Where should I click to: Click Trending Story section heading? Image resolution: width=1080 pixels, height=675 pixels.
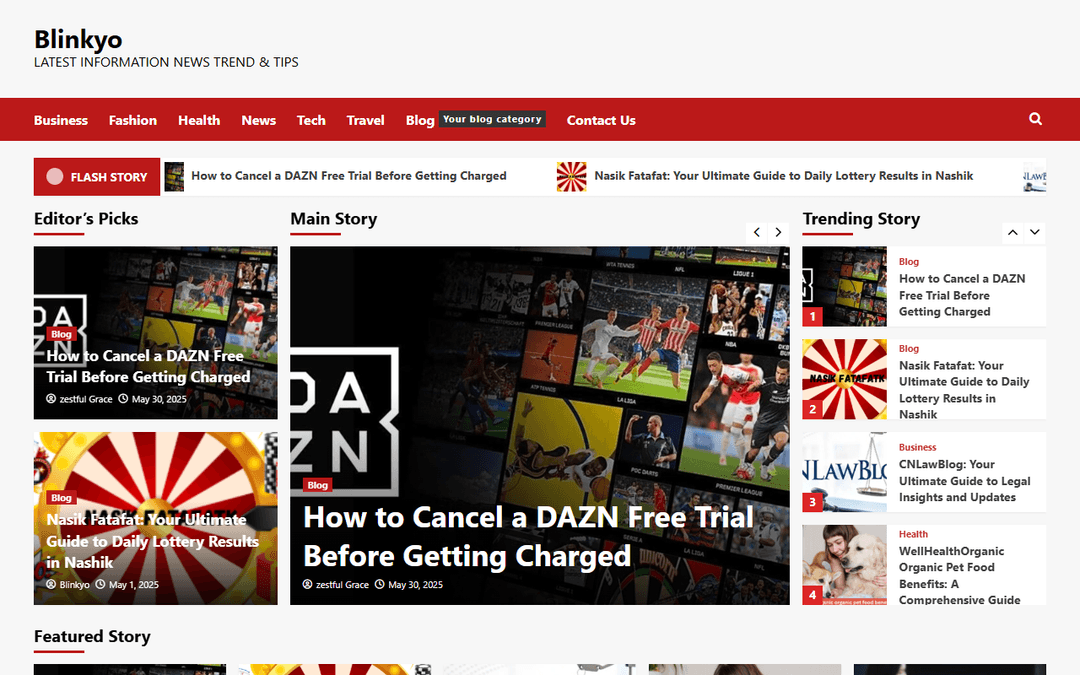[861, 218]
